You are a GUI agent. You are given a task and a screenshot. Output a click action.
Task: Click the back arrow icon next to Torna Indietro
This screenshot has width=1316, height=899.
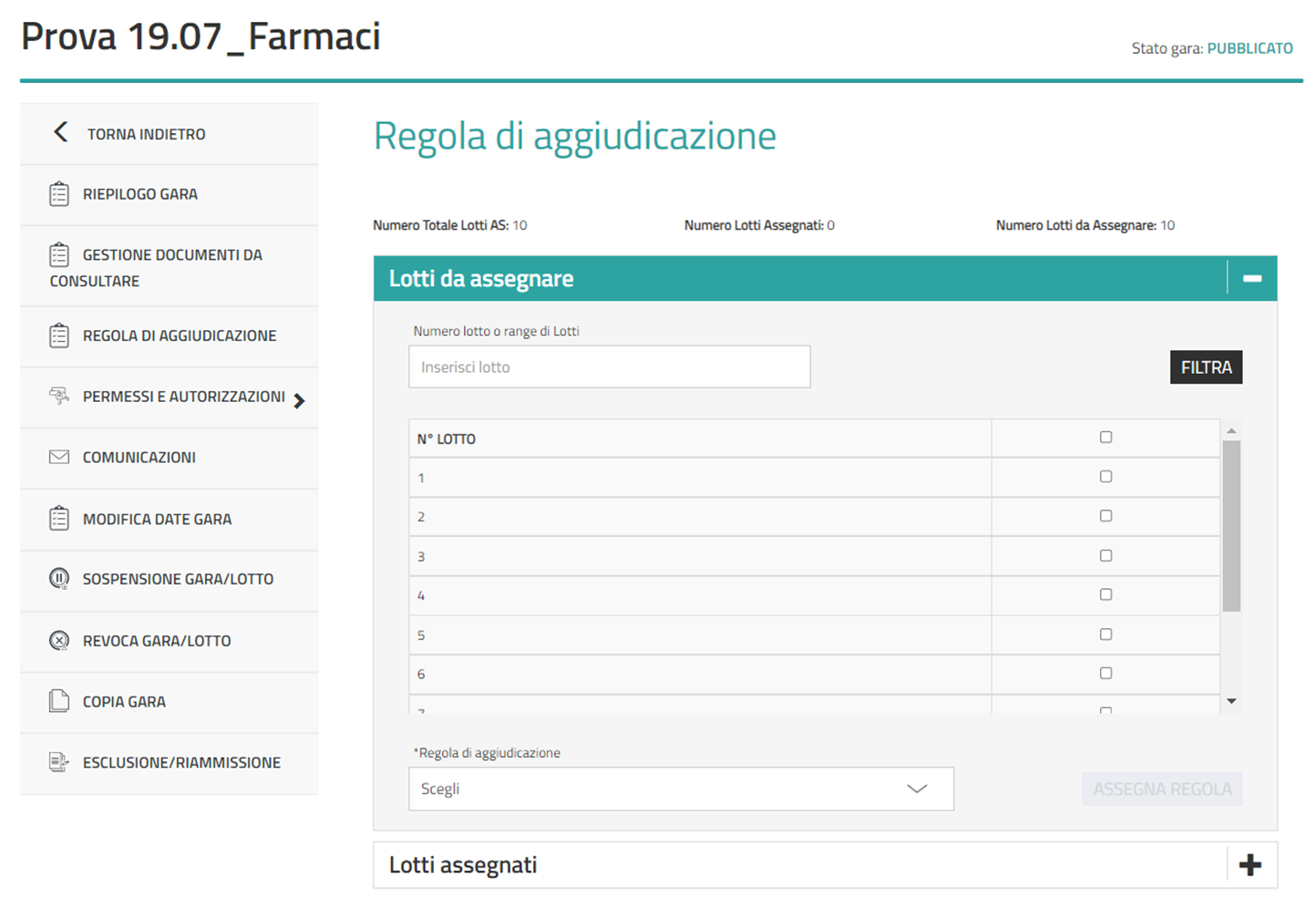[60, 133]
